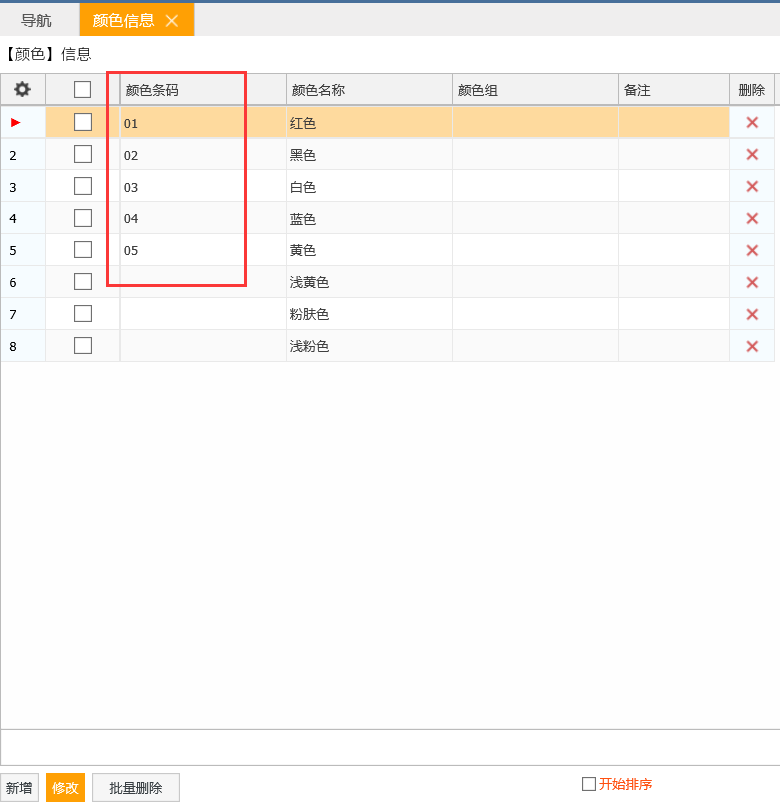Viewport: 780px width, 810px height.
Task: Click the gear settings icon in table header
Action: click(22, 90)
